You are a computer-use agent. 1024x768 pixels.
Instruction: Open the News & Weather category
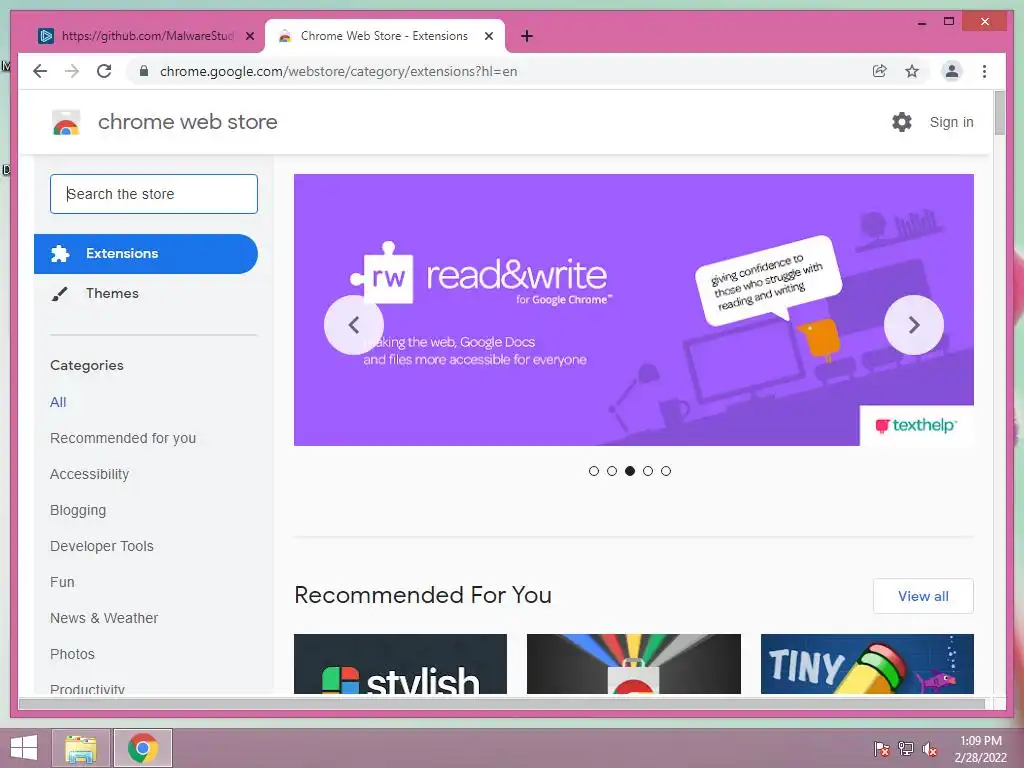104,618
